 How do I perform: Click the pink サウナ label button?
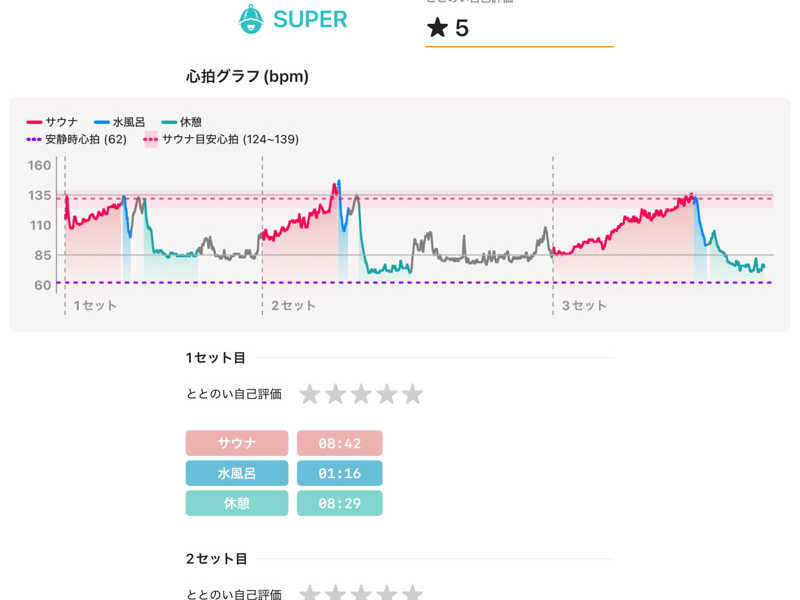[x=237, y=443]
